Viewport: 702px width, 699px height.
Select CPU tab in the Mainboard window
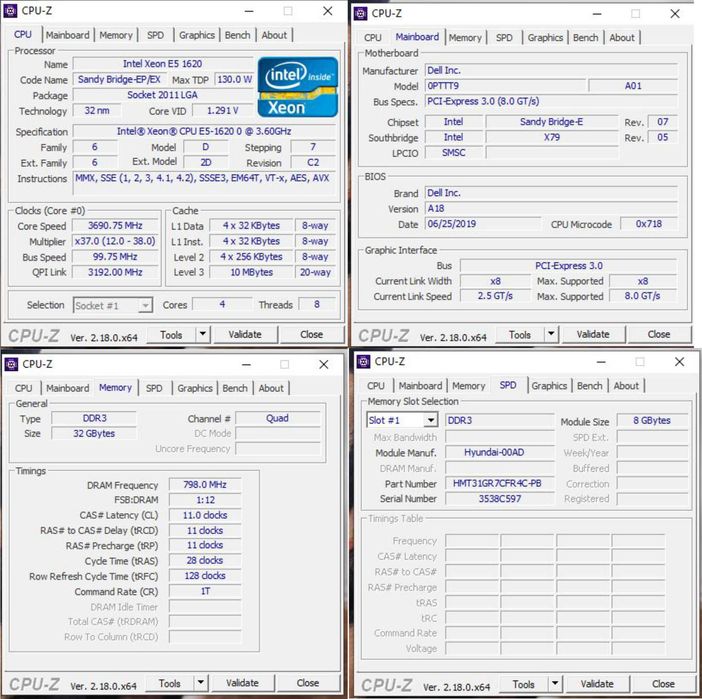pyautogui.click(x=372, y=38)
